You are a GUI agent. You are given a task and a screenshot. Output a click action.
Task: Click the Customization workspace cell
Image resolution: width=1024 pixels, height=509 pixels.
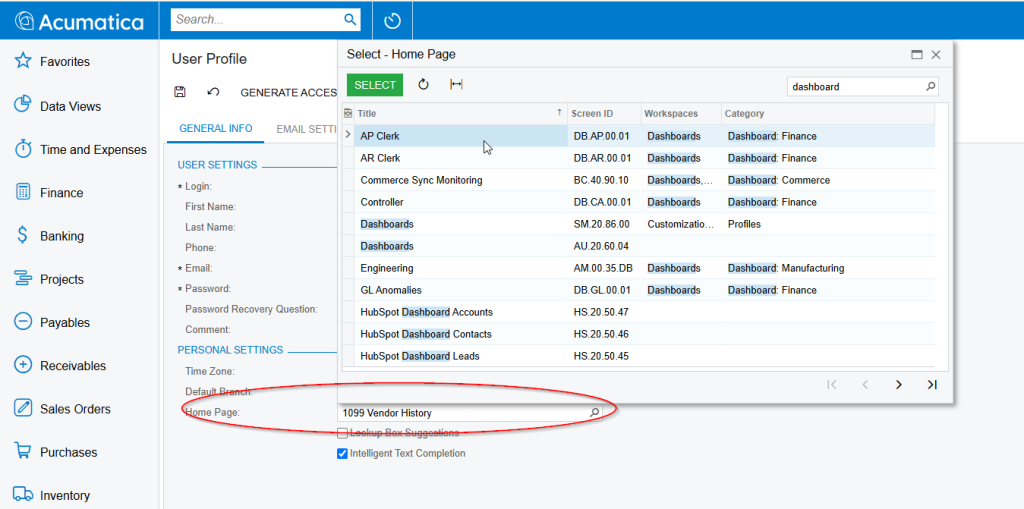click(x=680, y=224)
